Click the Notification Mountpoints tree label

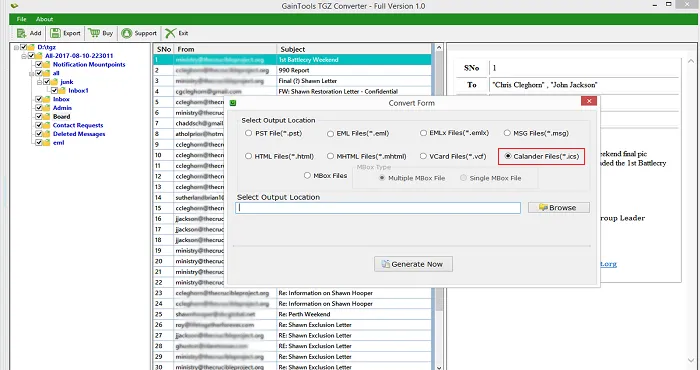coord(89,64)
